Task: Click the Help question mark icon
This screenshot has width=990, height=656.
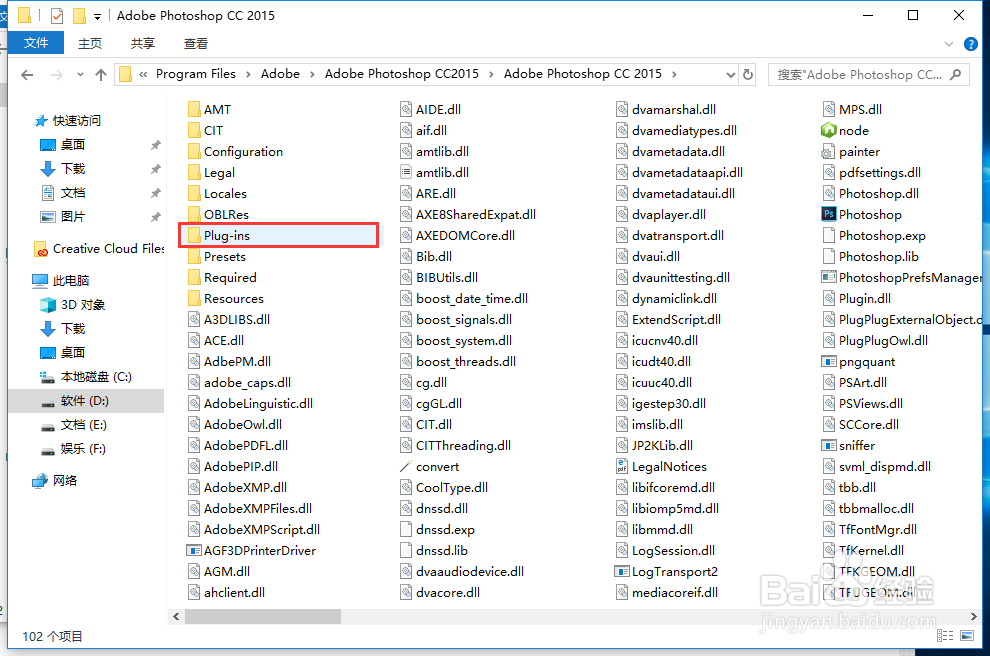Action: [x=970, y=44]
